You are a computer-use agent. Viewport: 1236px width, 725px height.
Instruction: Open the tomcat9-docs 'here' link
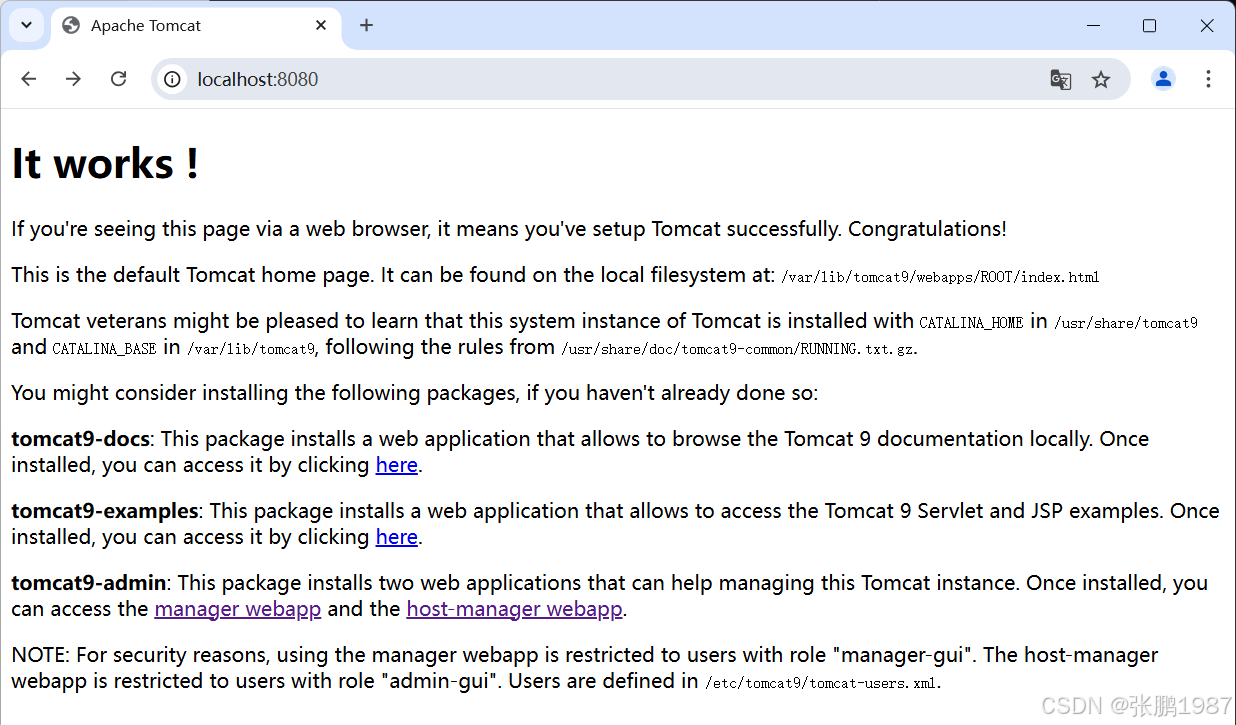point(396,465)
